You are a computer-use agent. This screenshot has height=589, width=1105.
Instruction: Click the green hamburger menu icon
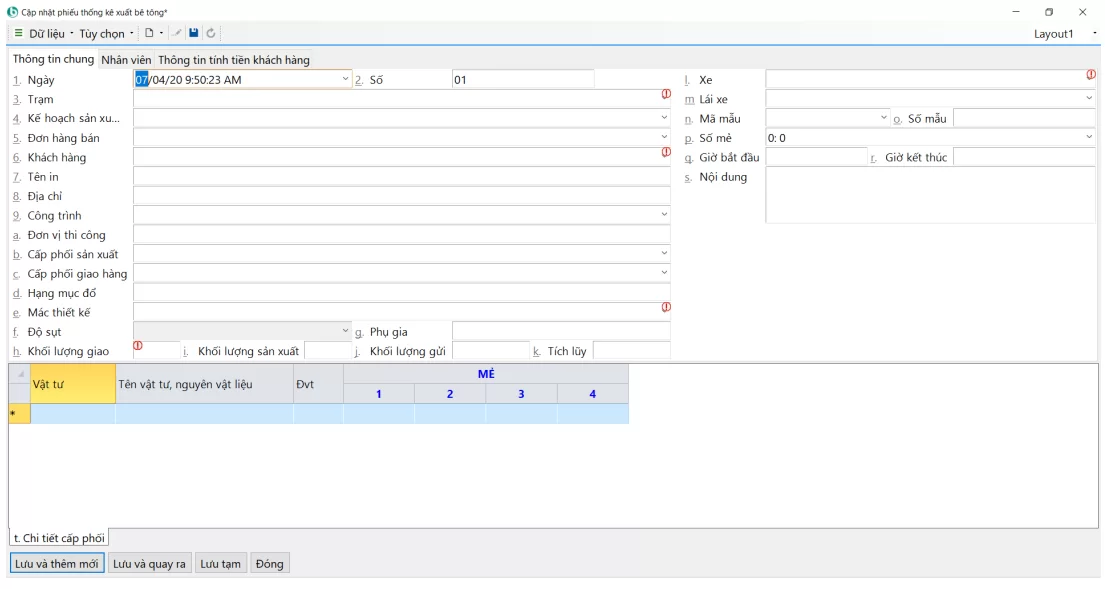pos(18,33)
